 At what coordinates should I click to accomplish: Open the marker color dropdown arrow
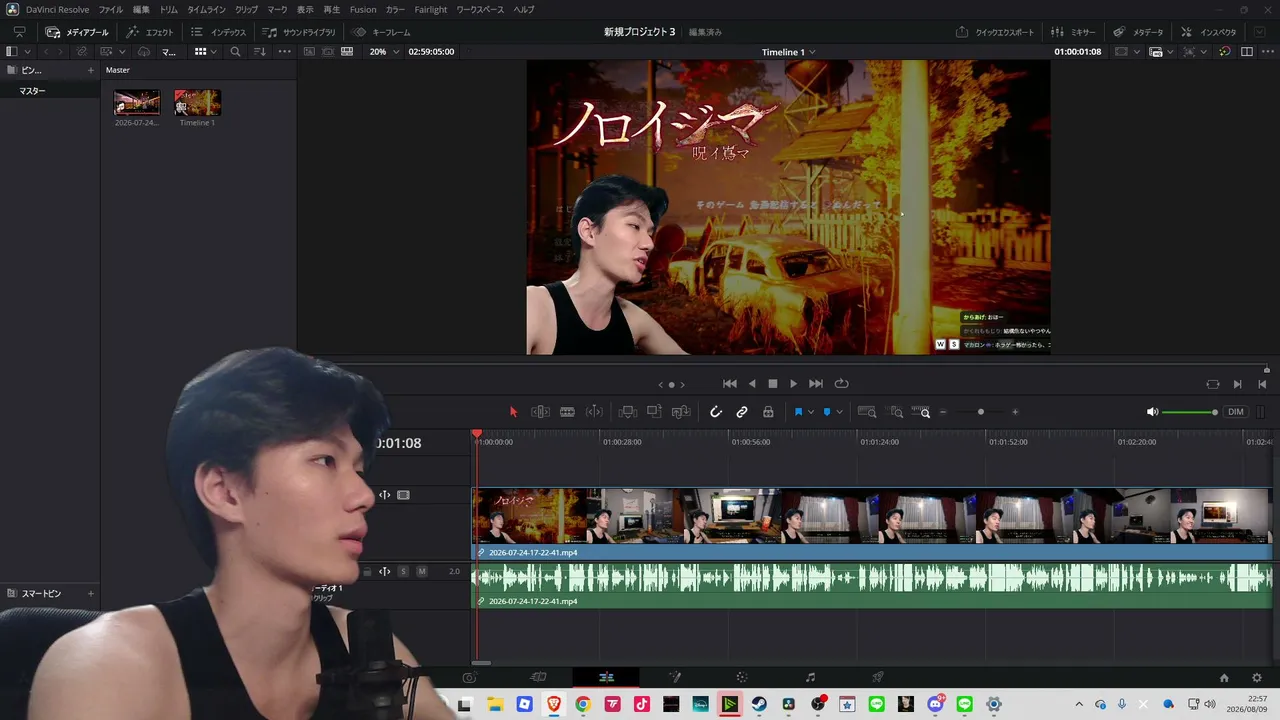tap(839, 412)
